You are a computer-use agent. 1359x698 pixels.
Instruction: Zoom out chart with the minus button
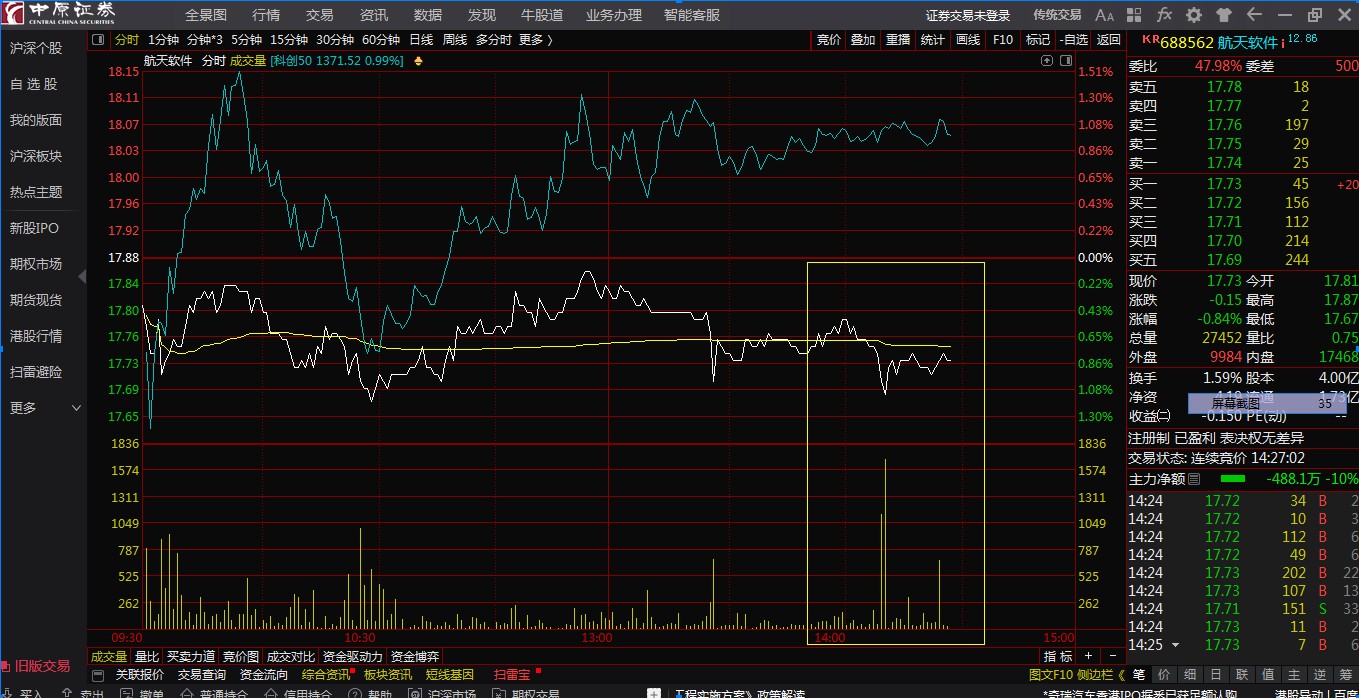[x=1113, y=656]
